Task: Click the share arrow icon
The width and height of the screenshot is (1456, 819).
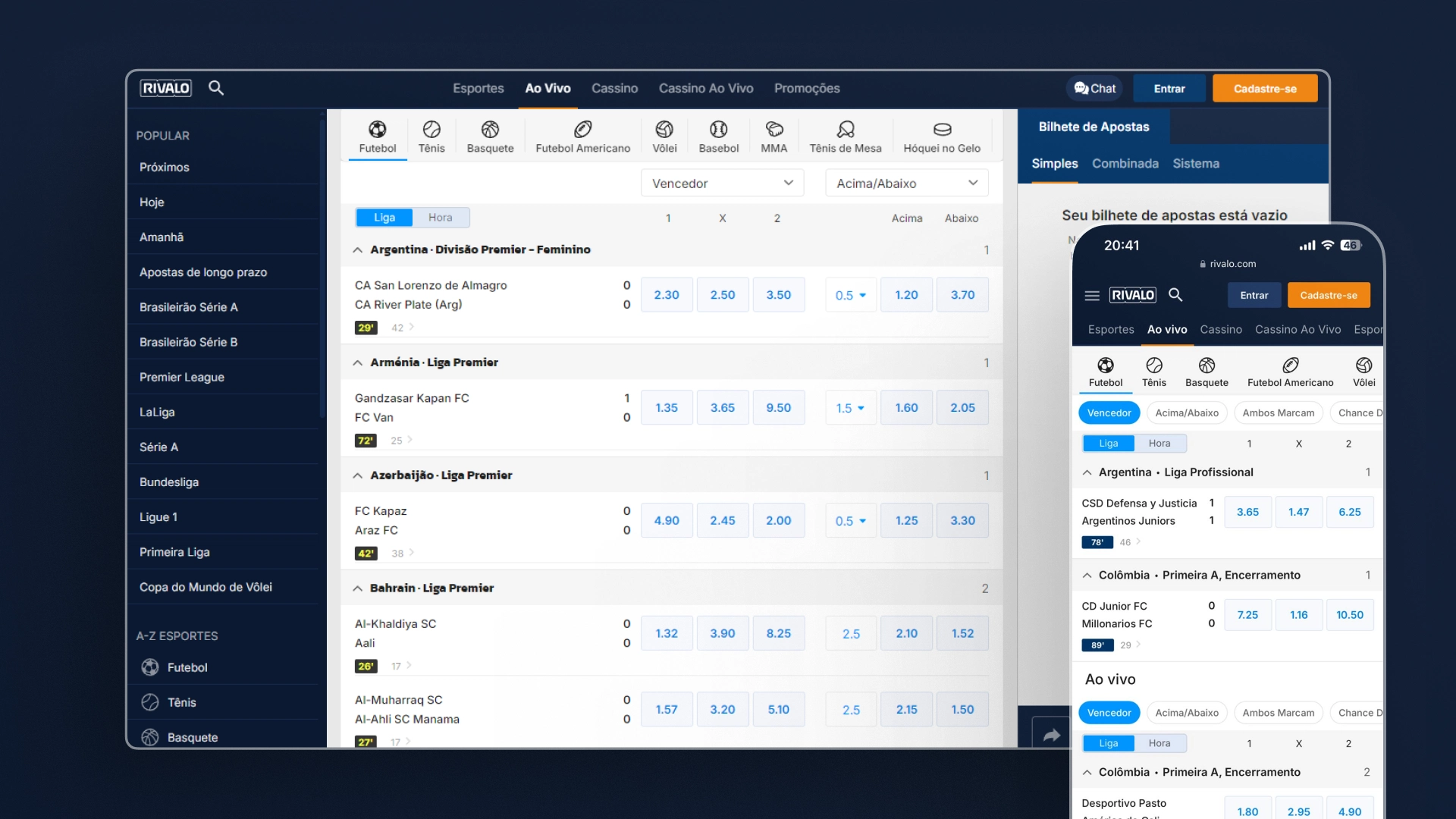Action: tap(1051, 735)
